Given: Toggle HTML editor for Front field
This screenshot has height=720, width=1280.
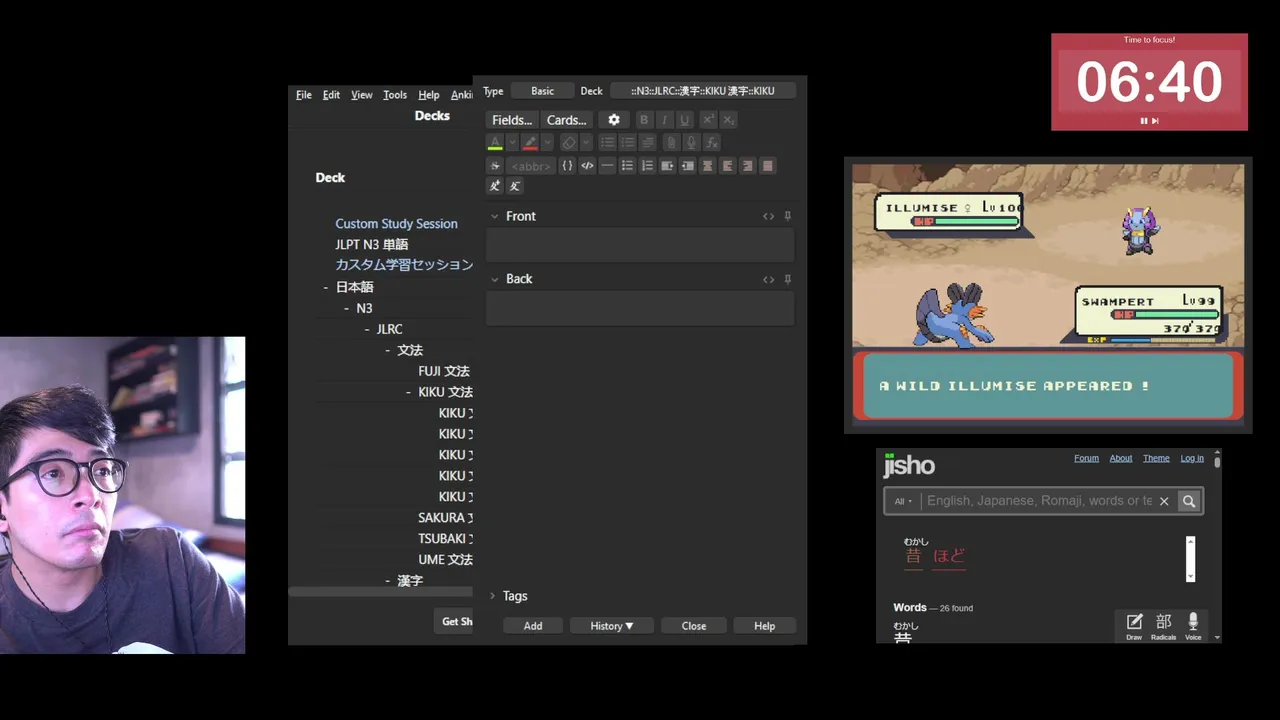Looking at the screenshot, I should (x=768, y=216).
